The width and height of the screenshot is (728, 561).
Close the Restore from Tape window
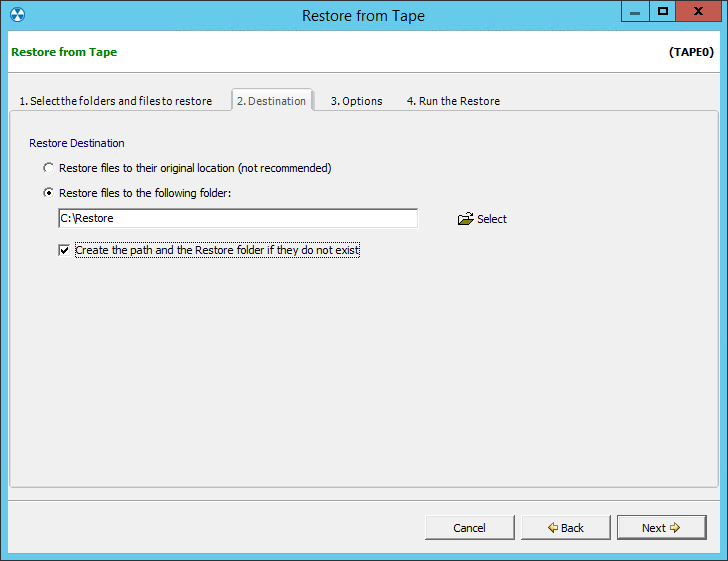(x=698, y=12)
